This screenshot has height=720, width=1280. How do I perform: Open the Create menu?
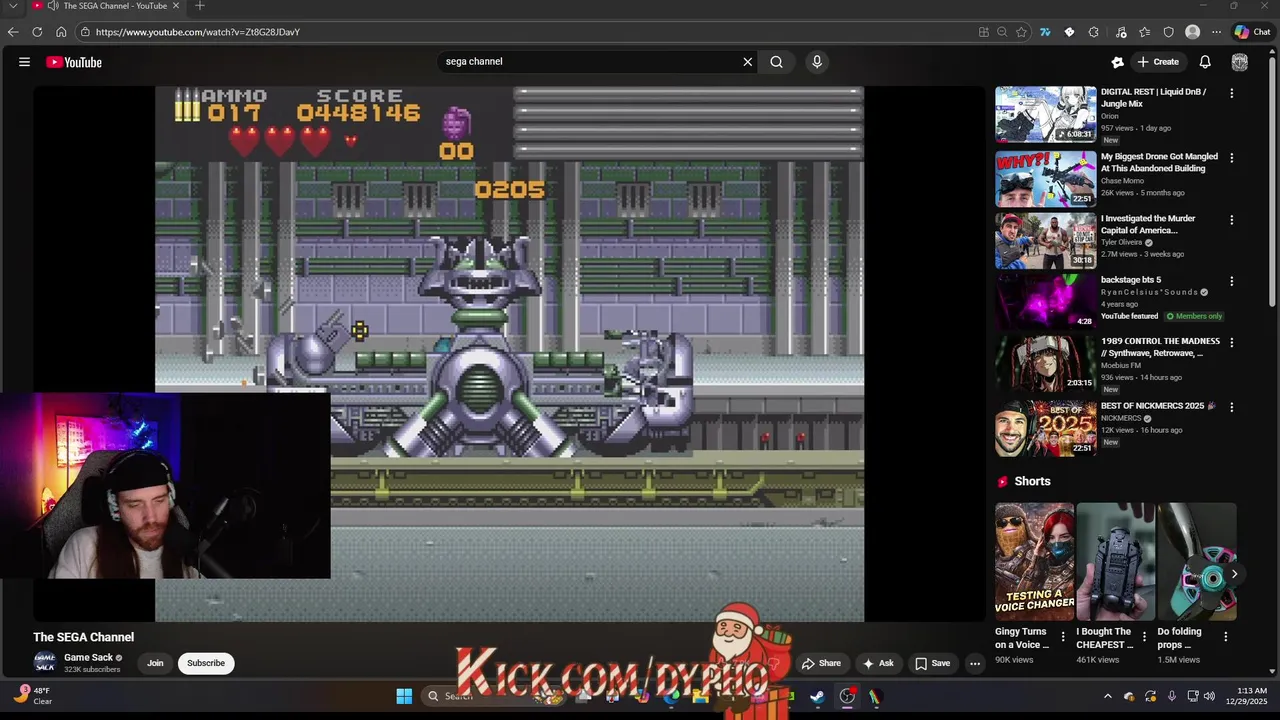pos(1158,62)
